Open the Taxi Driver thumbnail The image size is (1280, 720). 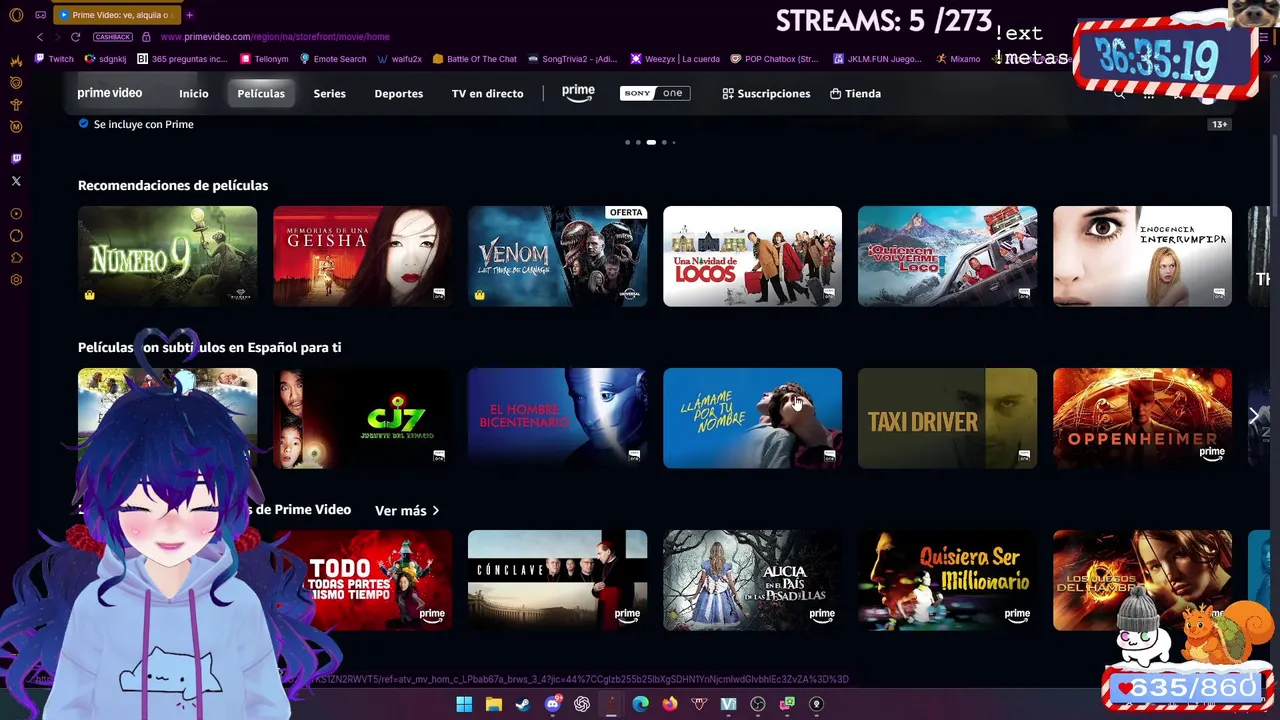(947, 418)
